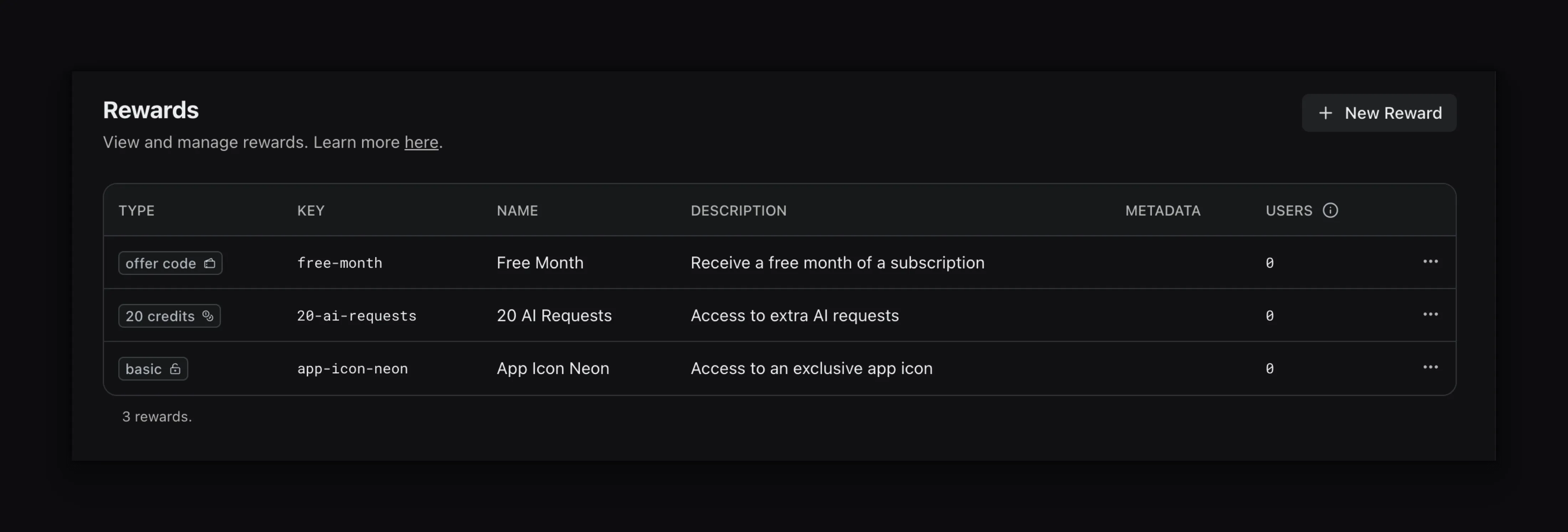
Task: Create a New Reward
Action: pyautogui.click(x=1379, y=113)
